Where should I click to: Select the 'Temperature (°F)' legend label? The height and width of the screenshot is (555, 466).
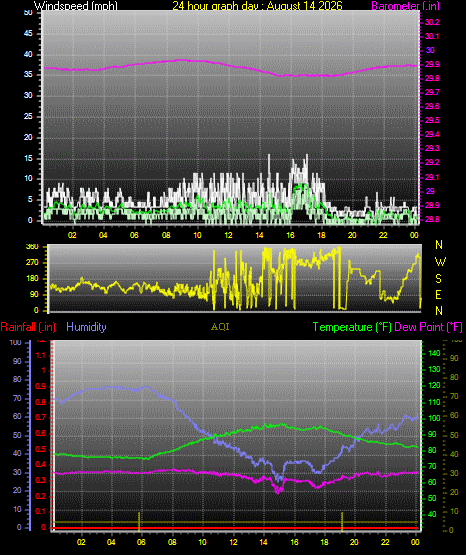coord(352,327)
